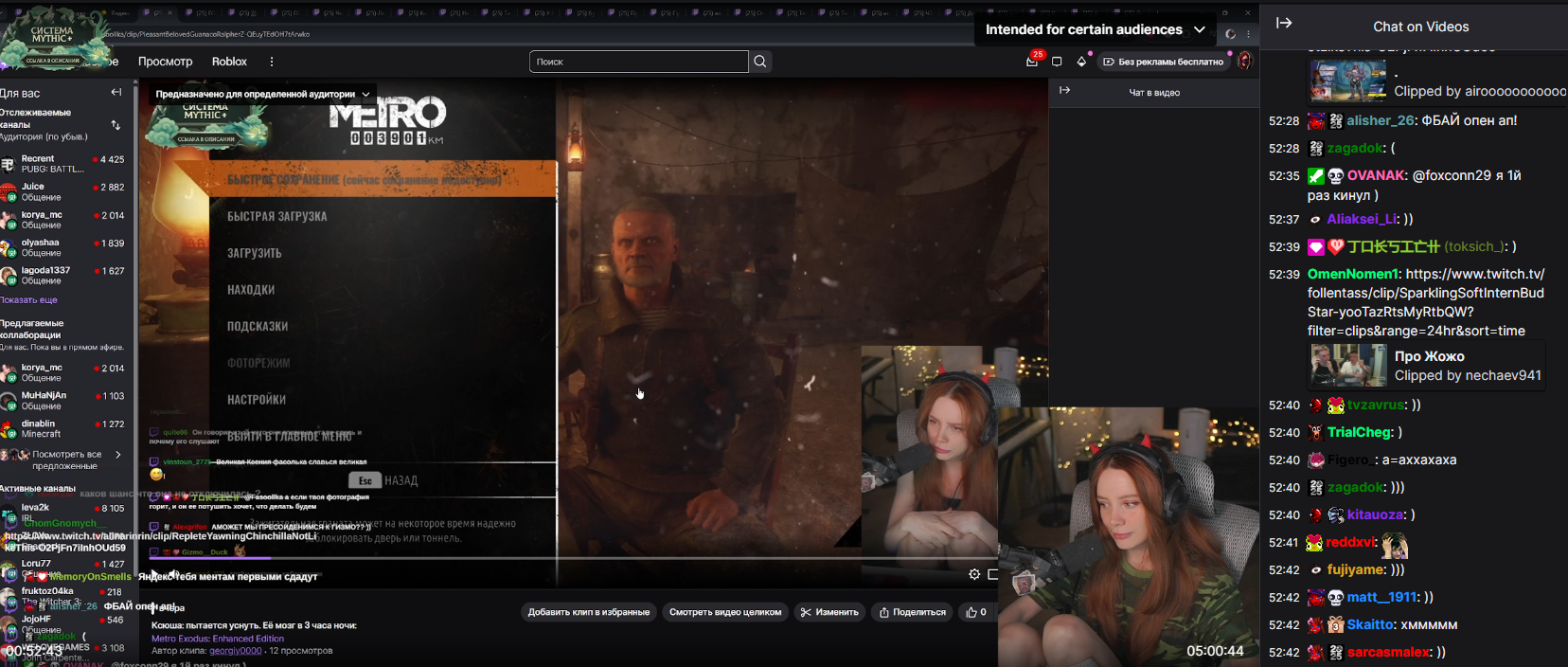Viewport: 1568px width, 667px height.
Task: Click Aliaksei_Li username in chat
Action: click(1362, 219)
